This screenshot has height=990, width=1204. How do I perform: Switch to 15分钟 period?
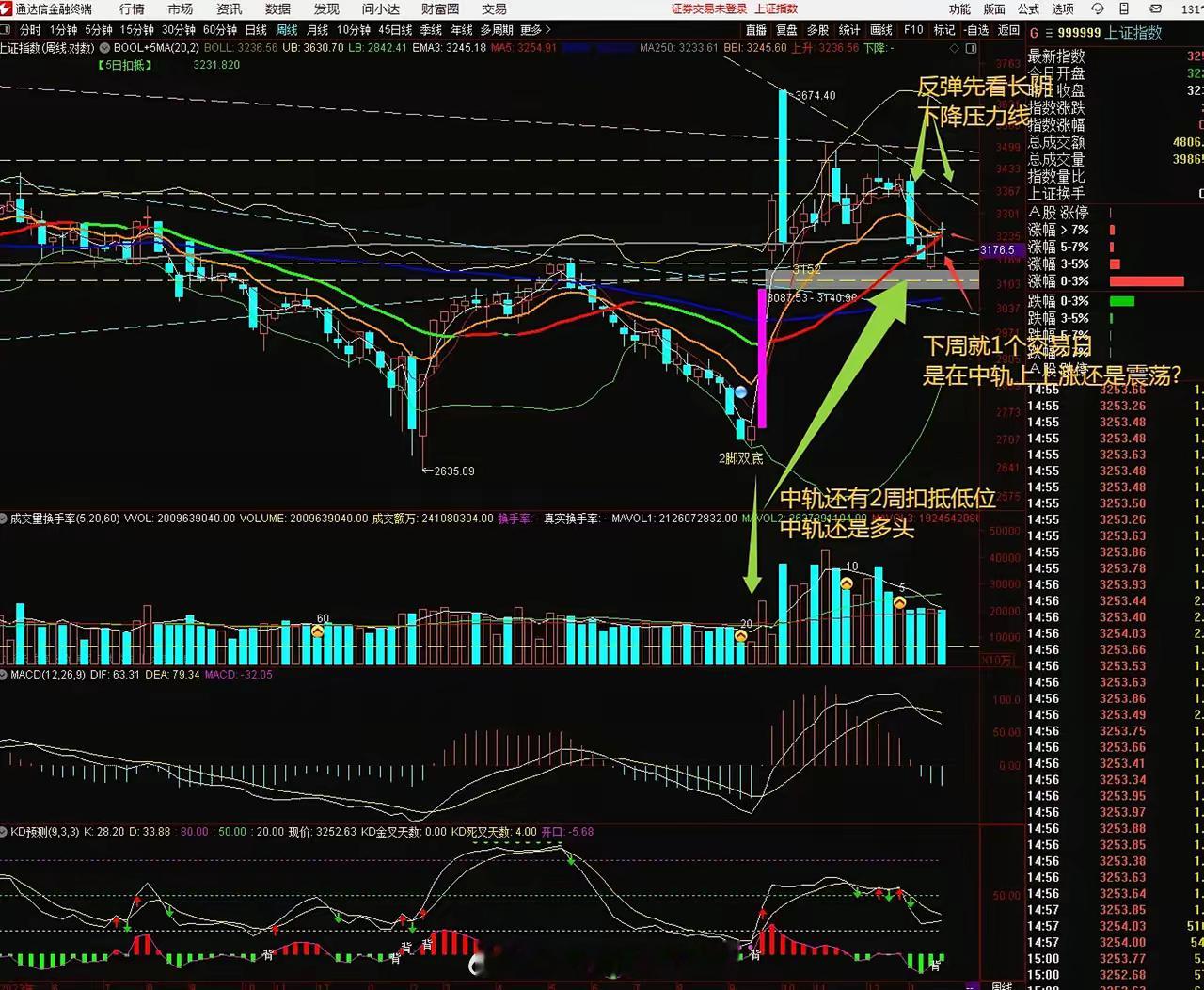tap(136, 30)
